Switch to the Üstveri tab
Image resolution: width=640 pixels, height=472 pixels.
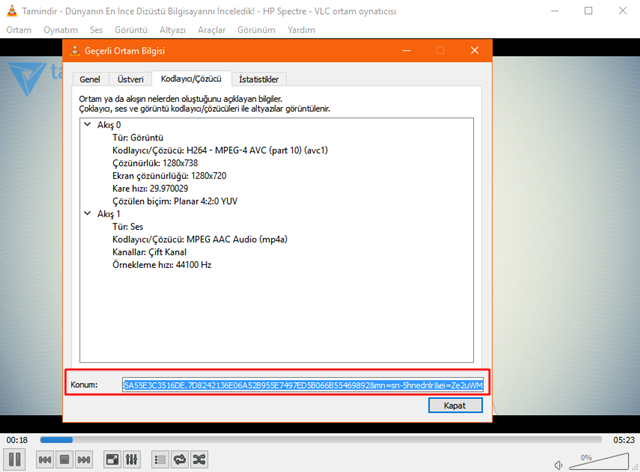(130, 79)
